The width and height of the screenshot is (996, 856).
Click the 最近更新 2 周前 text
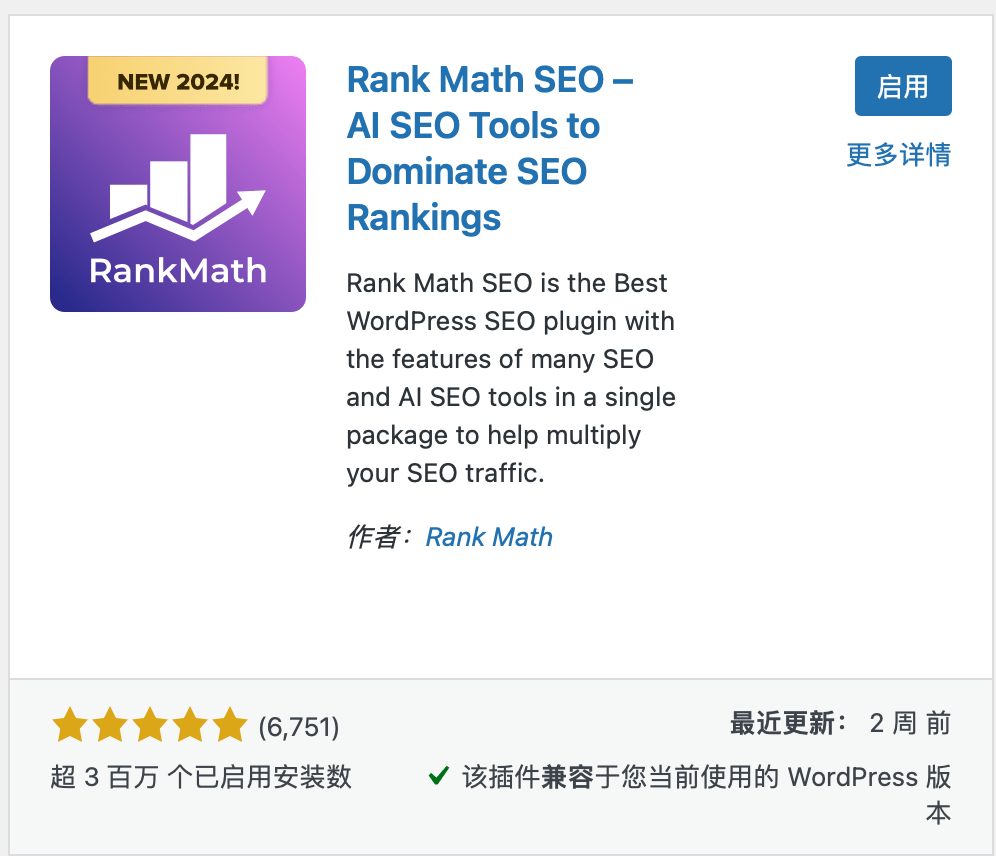click(x=840, y=723)
